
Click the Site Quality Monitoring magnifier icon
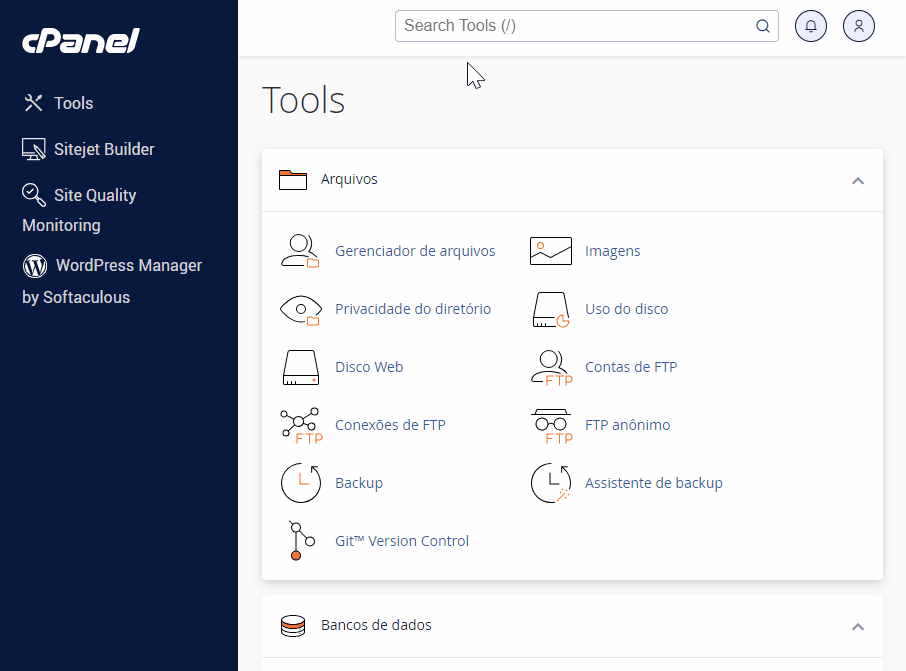[34, 195]
